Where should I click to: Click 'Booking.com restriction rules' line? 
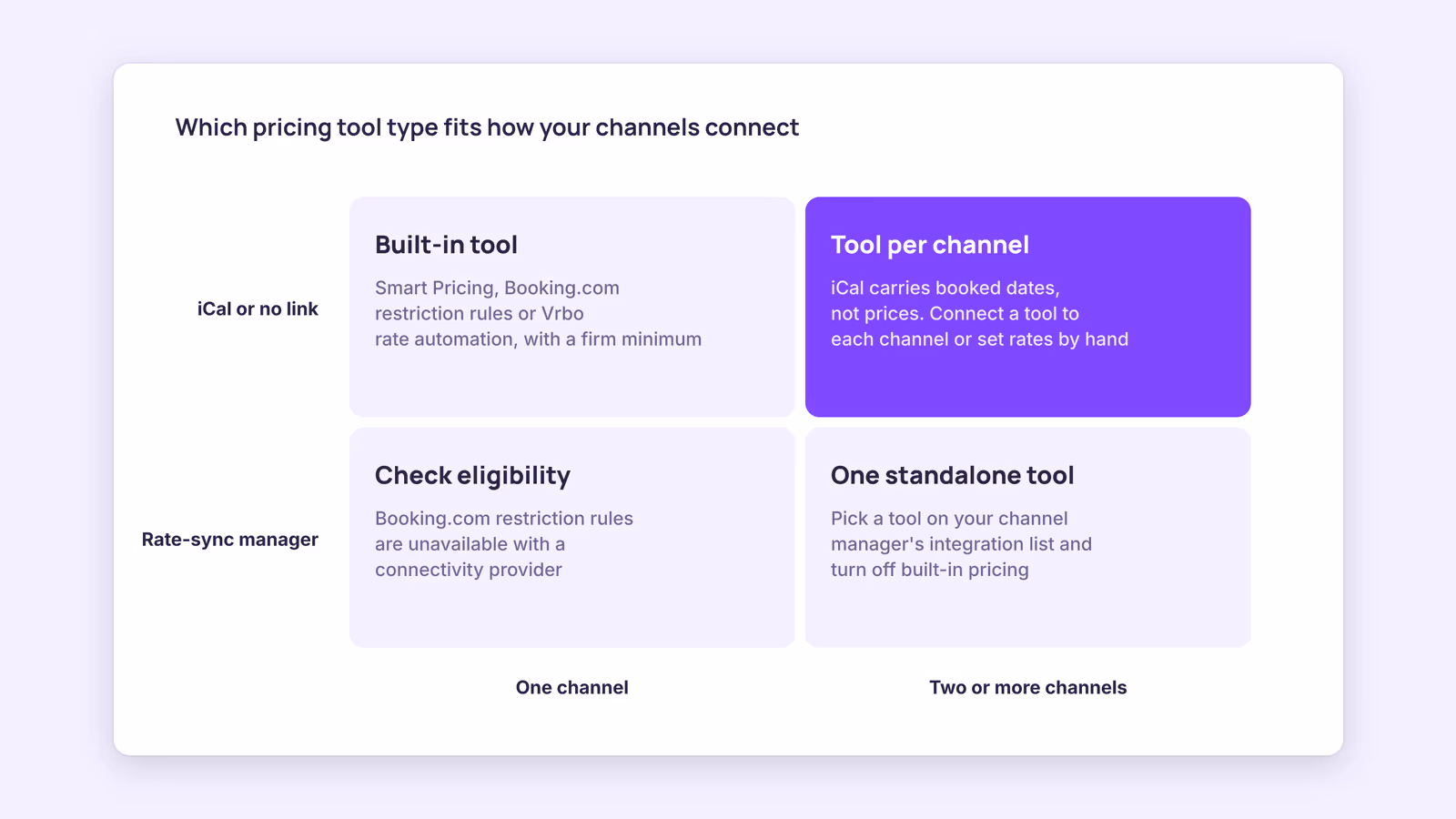[503, 519]
